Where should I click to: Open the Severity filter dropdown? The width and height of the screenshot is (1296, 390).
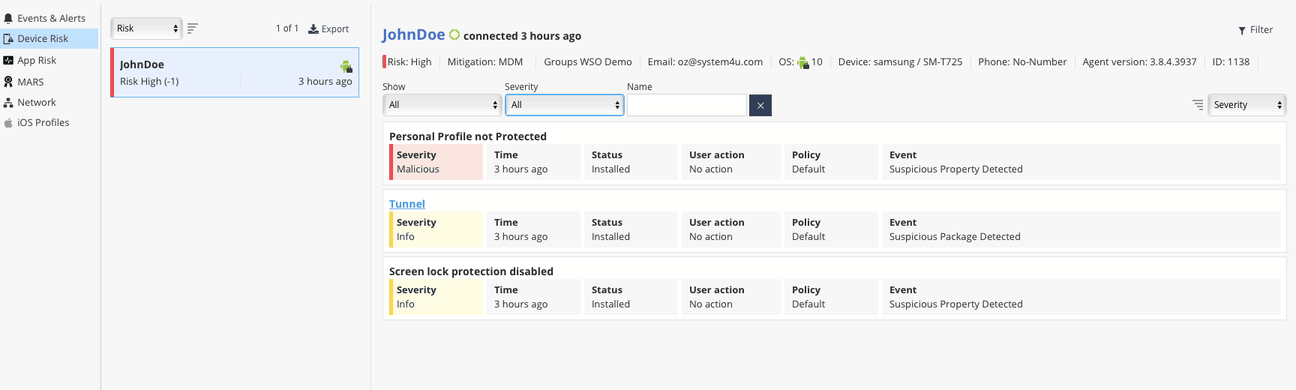click(x=564, y=105)
